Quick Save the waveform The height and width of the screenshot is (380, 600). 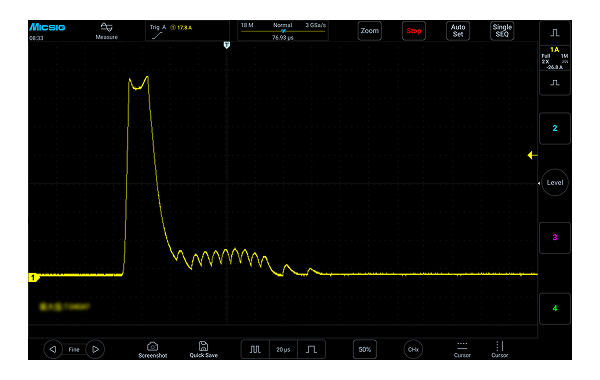click(204, 350)
